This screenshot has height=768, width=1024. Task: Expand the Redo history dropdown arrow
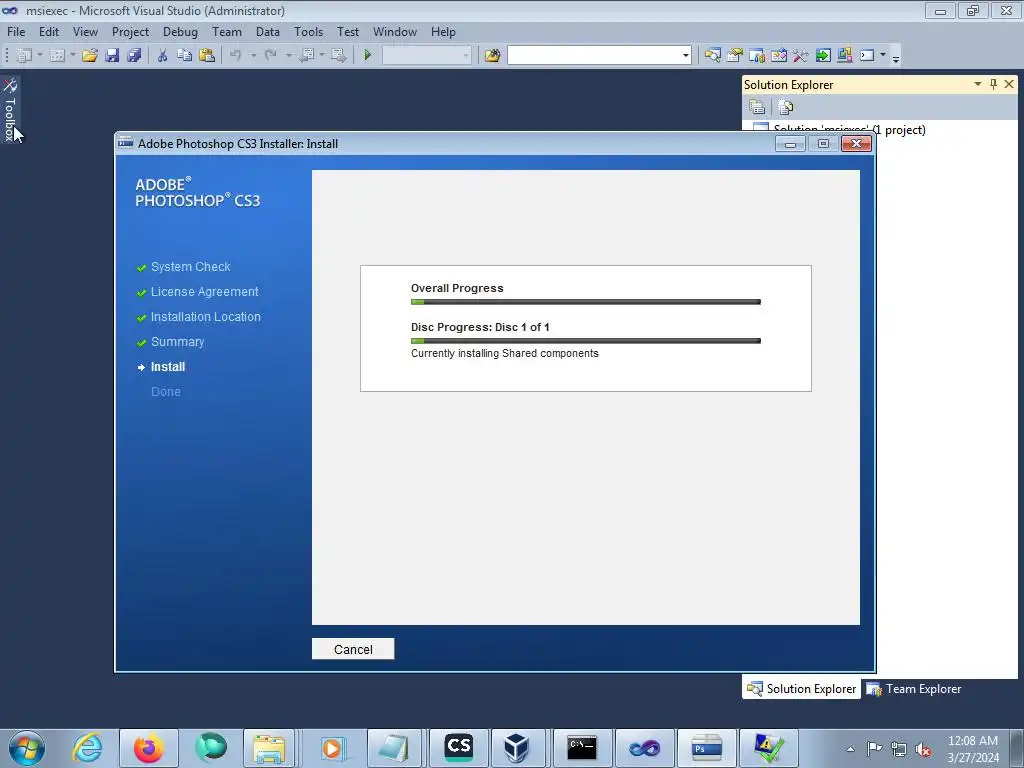[288, 56]
